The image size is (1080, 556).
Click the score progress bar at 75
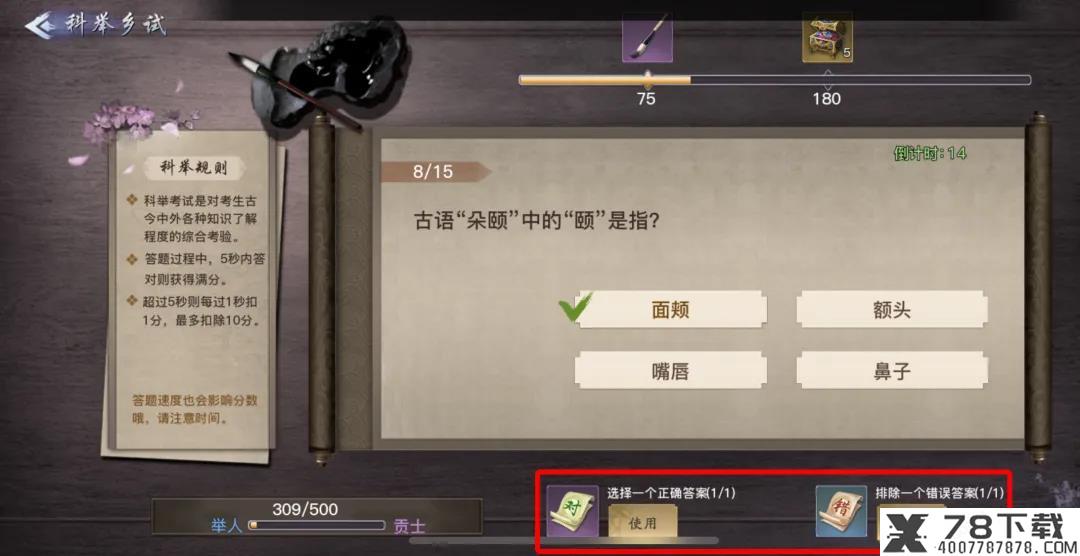[x=775, y=80]
